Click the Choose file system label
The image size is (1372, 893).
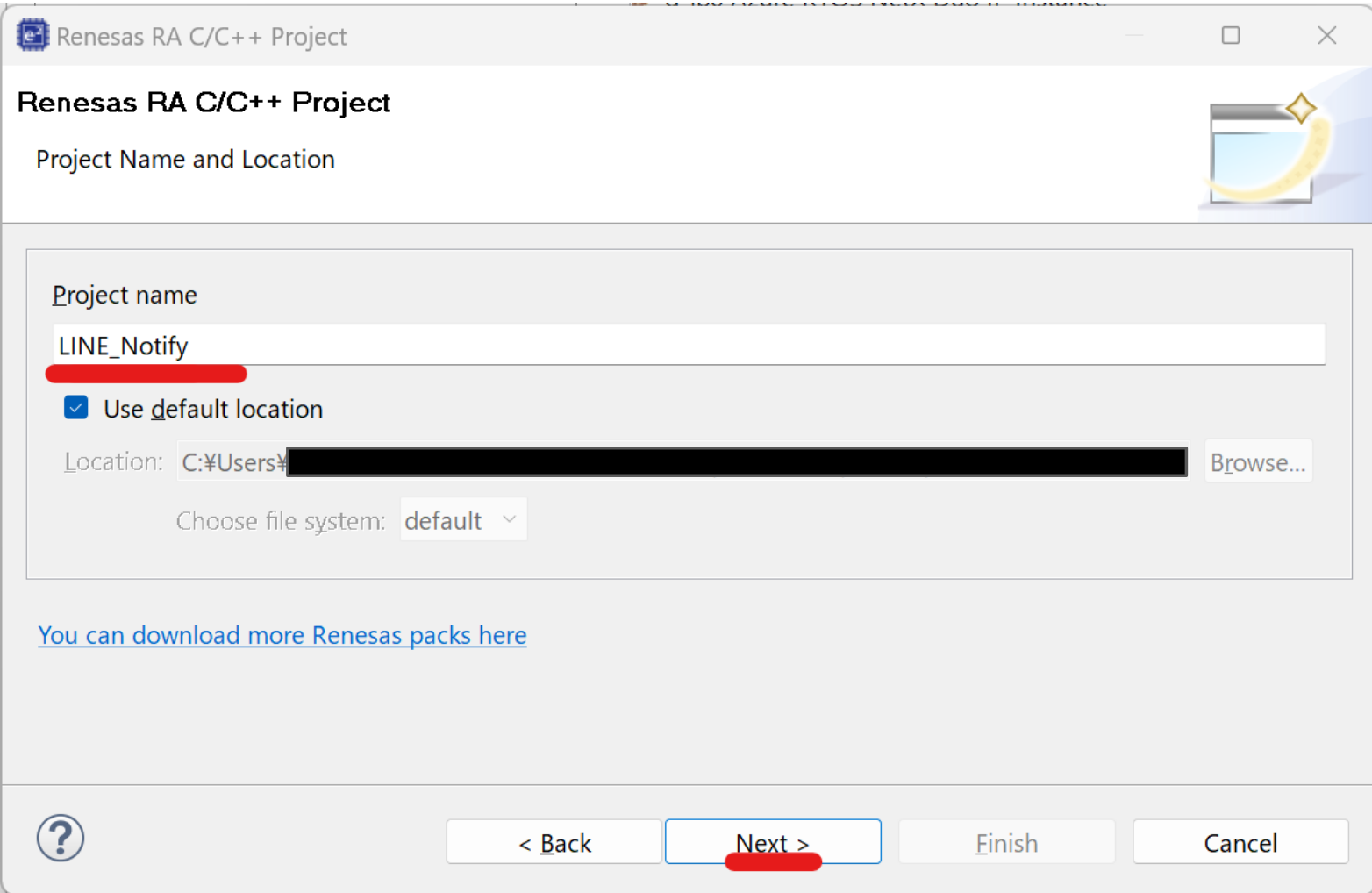(281, 521)
